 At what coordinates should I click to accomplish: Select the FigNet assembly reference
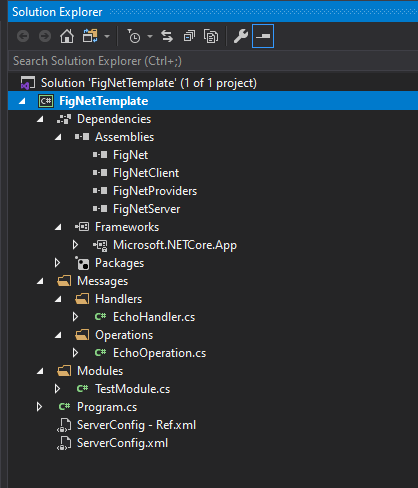tap(131, 155)
